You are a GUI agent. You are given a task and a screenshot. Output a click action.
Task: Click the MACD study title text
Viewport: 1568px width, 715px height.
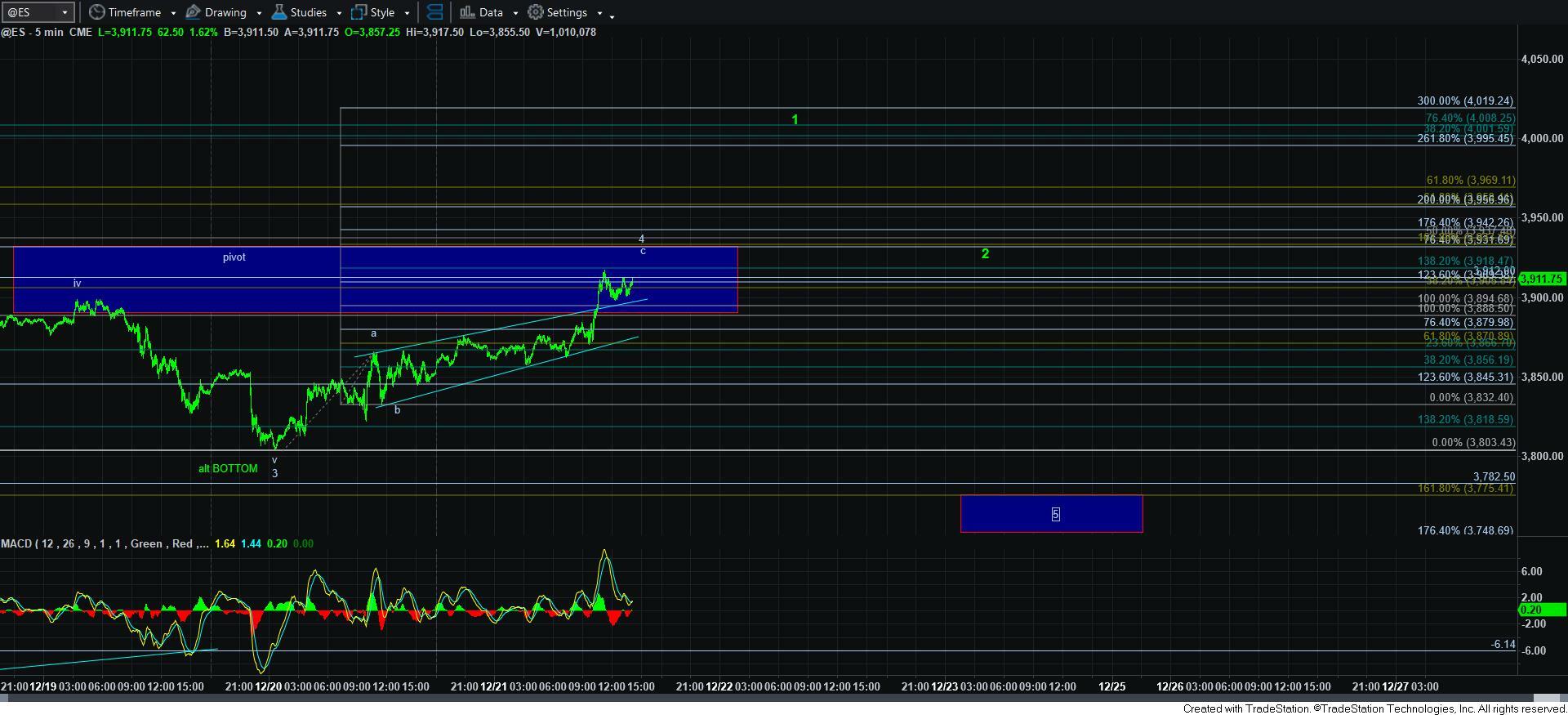point(103,543)
